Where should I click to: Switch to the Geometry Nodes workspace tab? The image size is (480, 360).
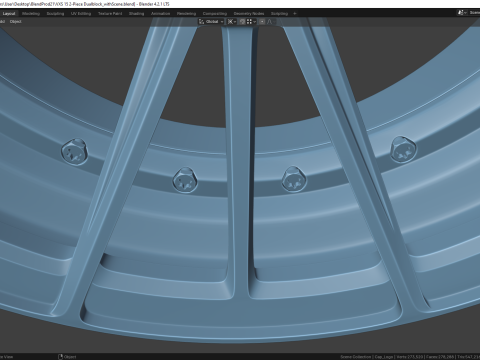click(x=249, y=14)
